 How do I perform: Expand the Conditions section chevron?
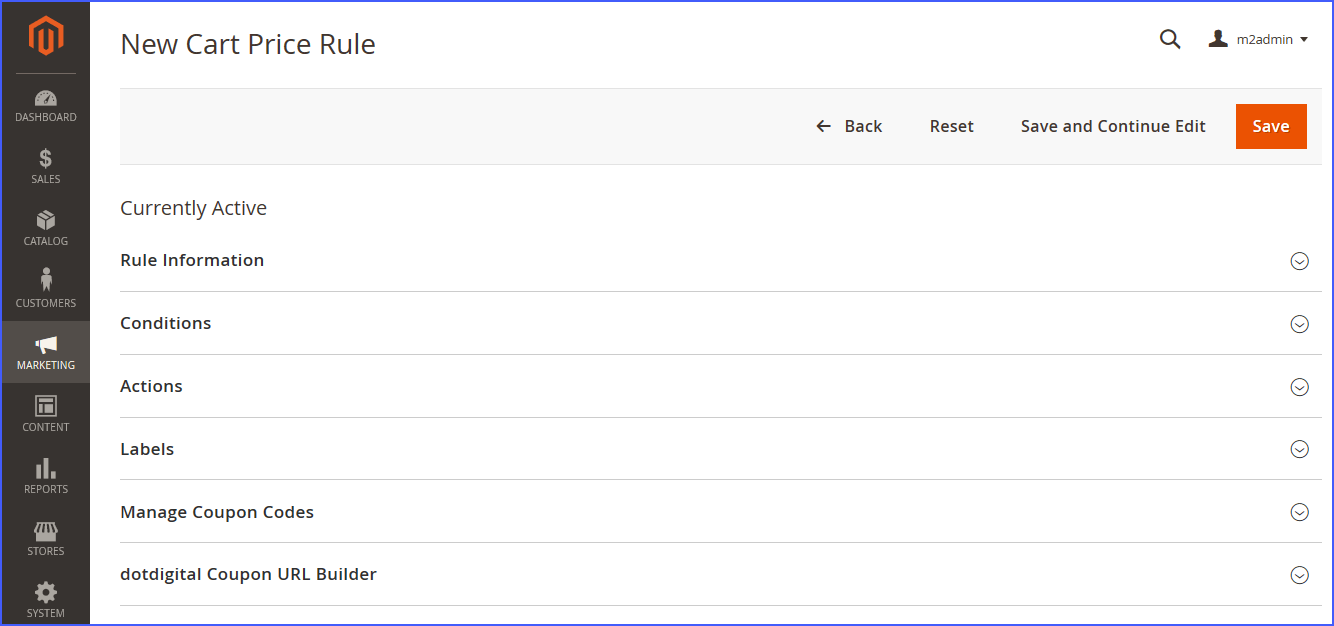pos(1299,324)
